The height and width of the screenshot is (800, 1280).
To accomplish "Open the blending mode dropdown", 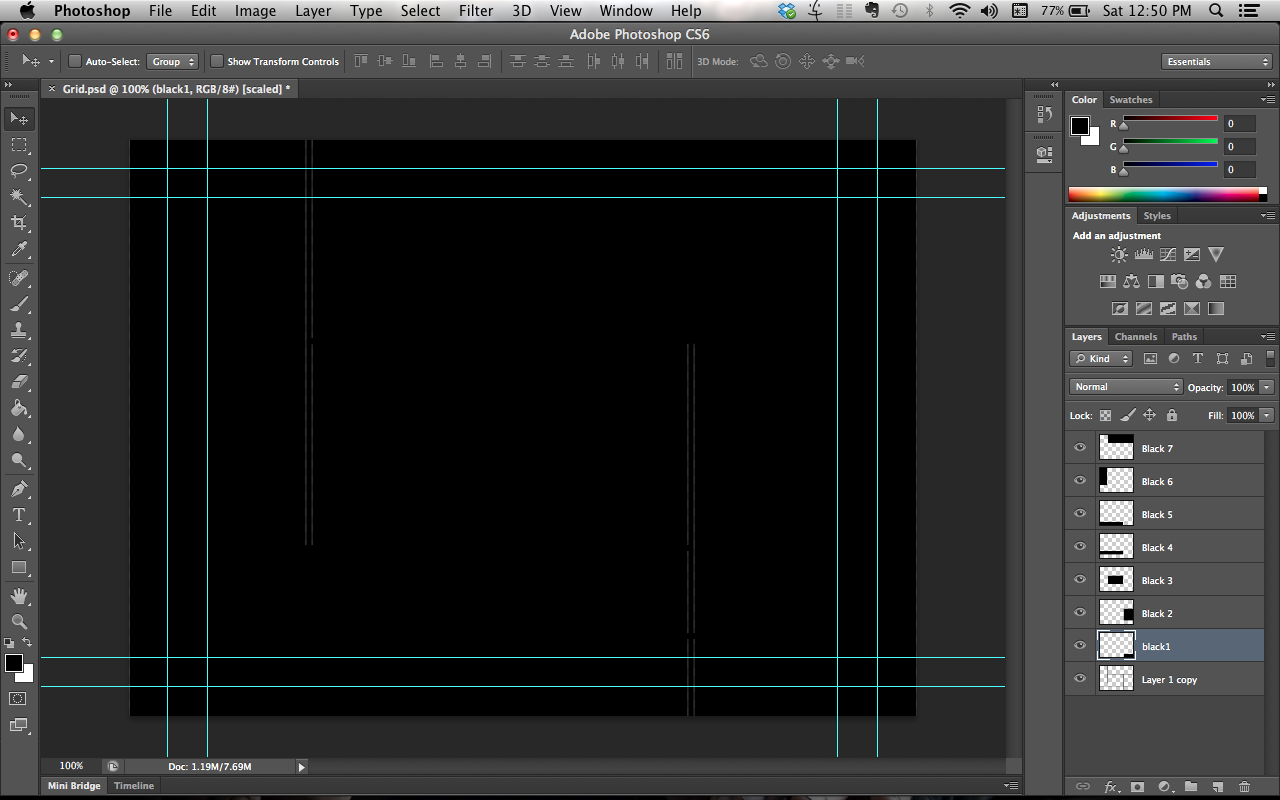I will click(x=1125, y=386).
